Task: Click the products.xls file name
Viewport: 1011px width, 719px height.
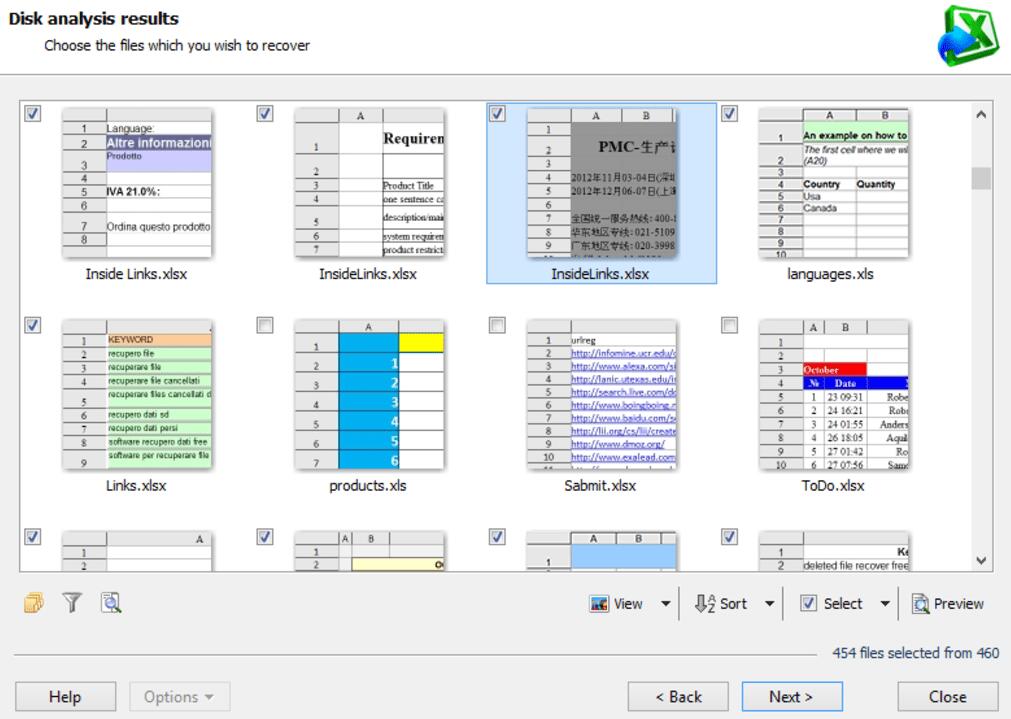Action: [x=368, y=486]
